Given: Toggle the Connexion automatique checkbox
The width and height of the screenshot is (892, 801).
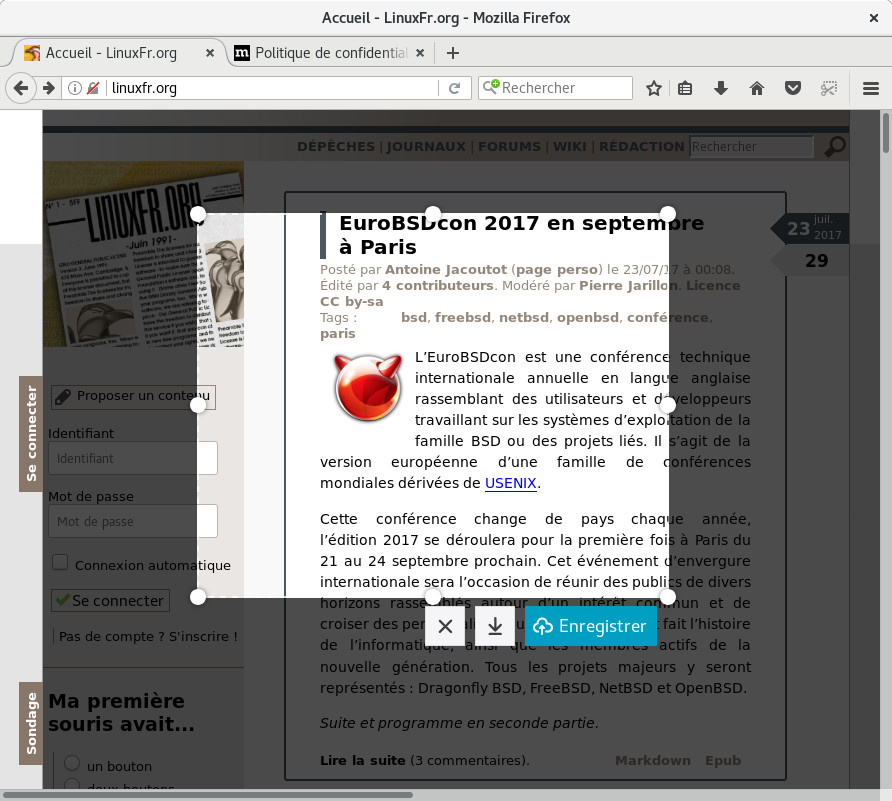Looking at the screenshot, I should coord(60,563).
